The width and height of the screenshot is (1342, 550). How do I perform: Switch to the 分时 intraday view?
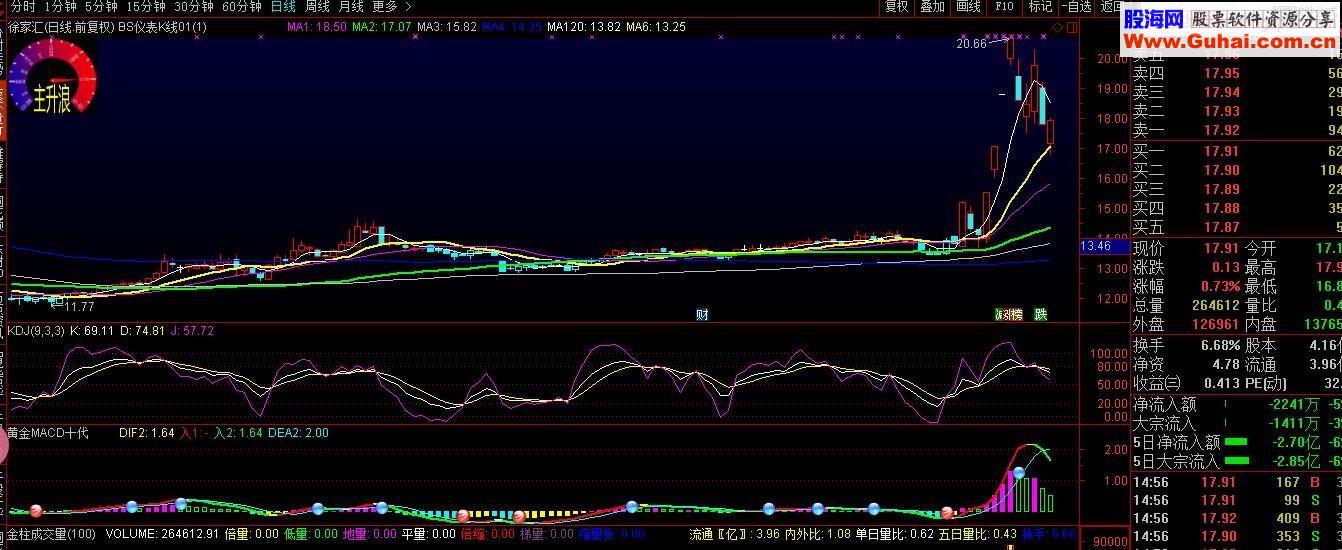pos(22,6)
